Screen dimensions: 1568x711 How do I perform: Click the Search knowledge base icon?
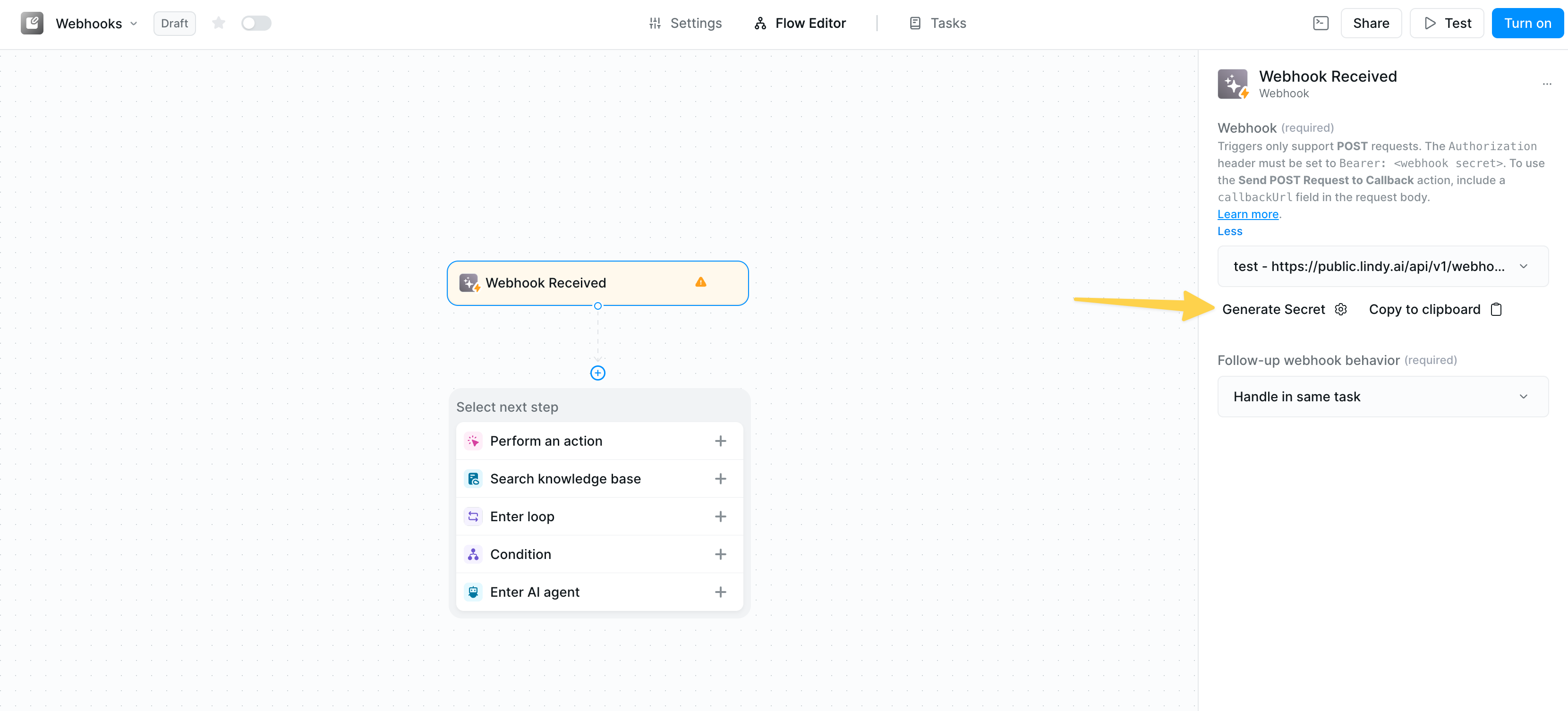[473, 479]
